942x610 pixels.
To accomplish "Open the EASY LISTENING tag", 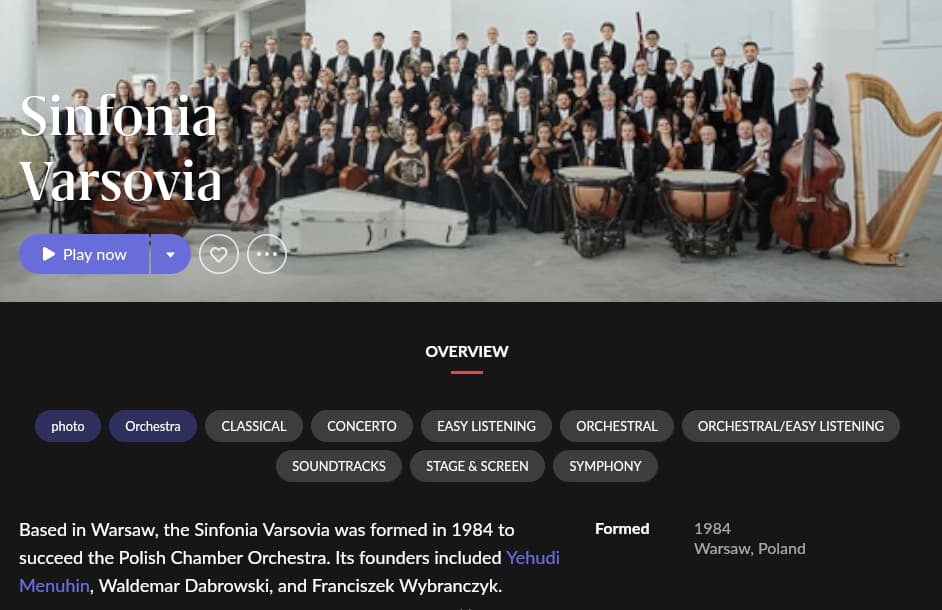I will tap(486, 426).
